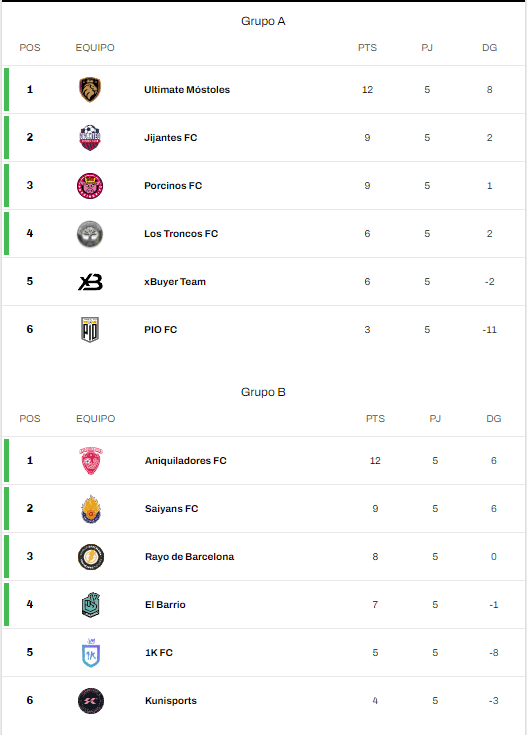Click the Ultimate Móstoles lion crest logo
The height and width of the screenshot is (735, 527).
[x=90, y=90]
